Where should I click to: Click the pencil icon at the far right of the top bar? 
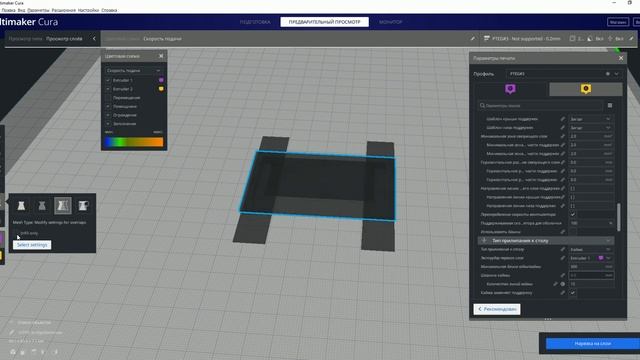pyautogui.click(x=631, y=39)
